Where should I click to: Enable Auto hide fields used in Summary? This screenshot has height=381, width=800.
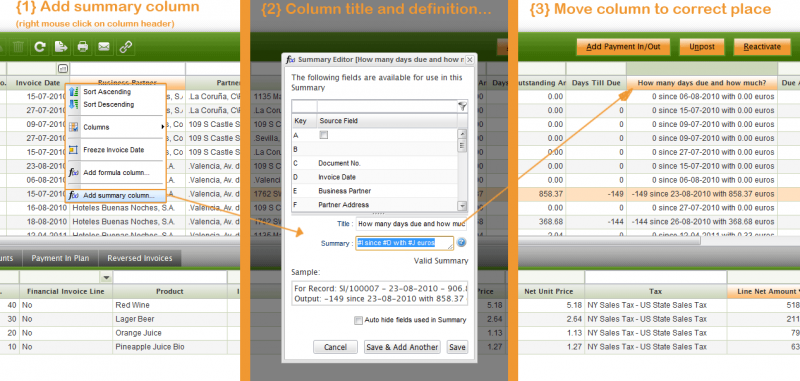pos(359,320)
